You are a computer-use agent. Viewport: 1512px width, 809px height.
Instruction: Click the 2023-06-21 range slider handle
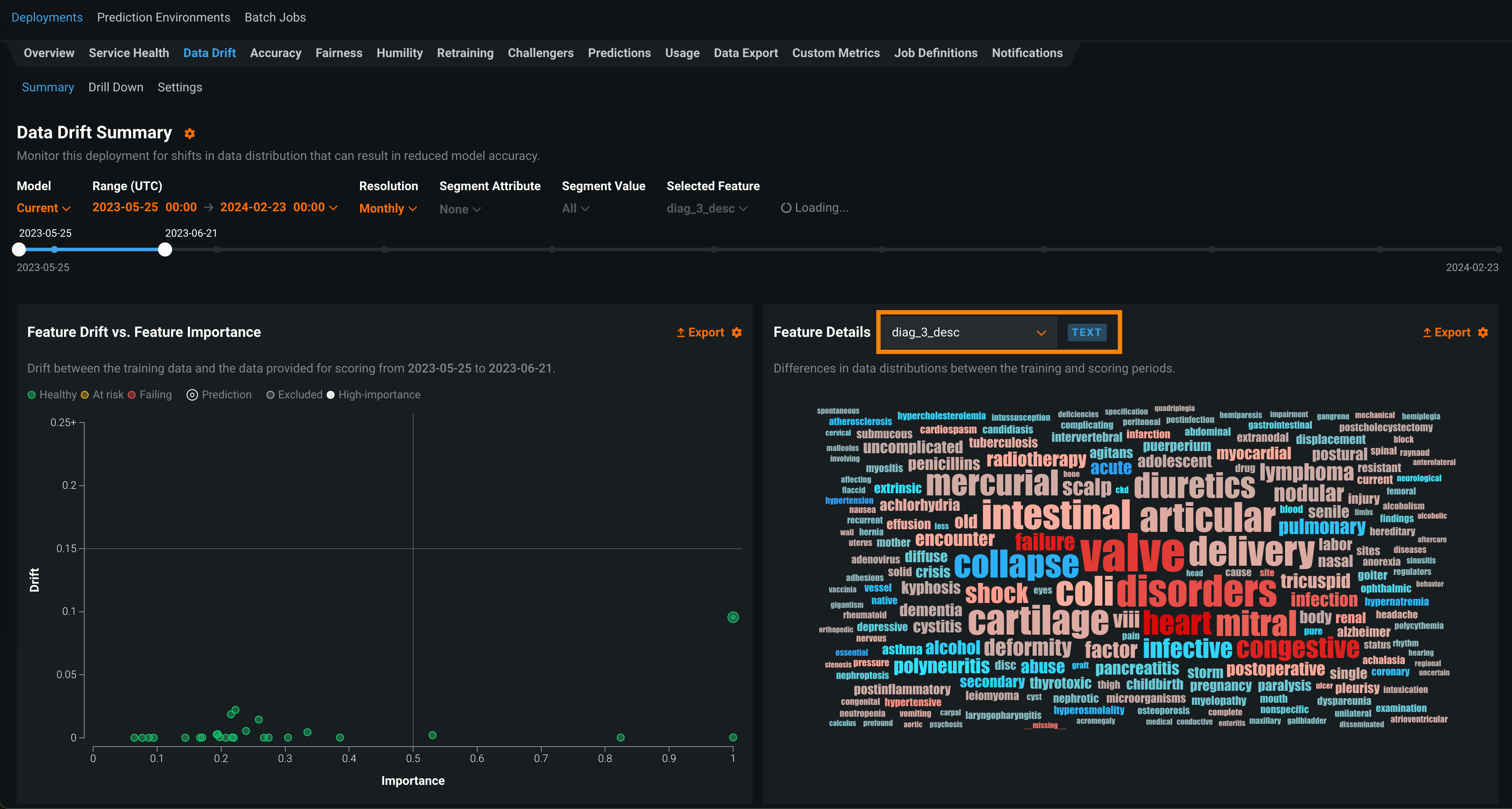click(x=165, y=249)
